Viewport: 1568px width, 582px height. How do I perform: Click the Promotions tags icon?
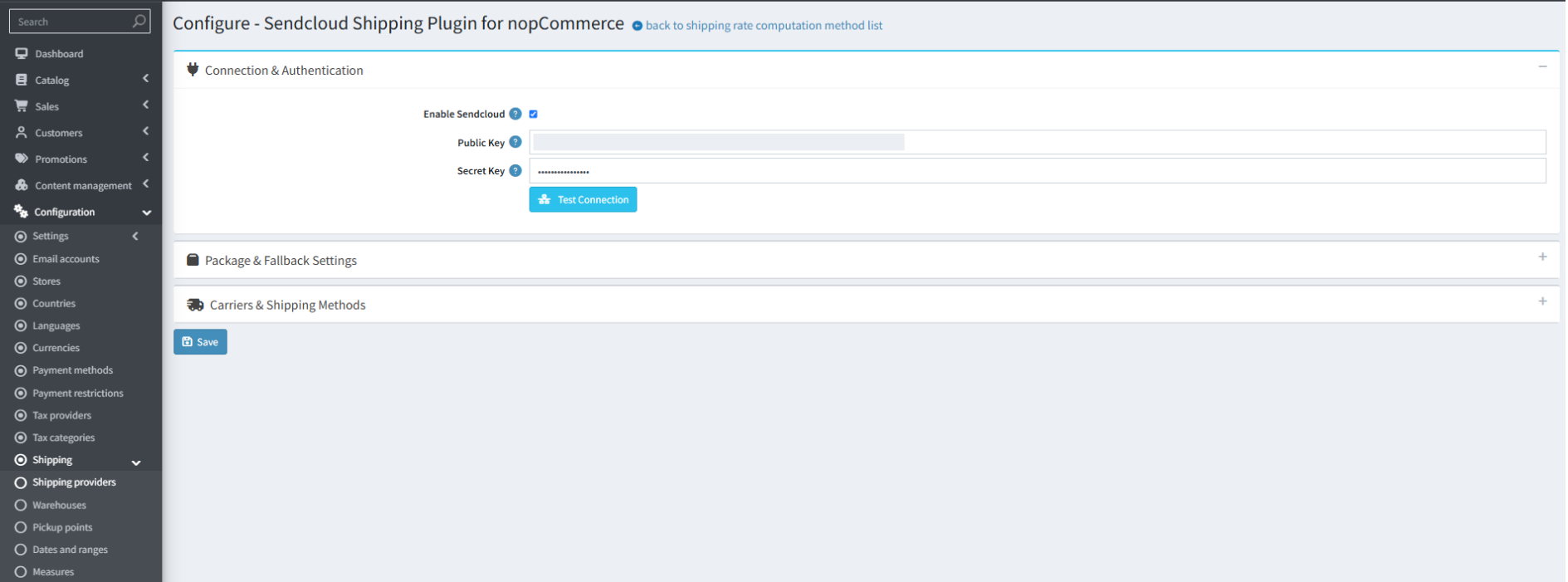click(x=22, y=159)
